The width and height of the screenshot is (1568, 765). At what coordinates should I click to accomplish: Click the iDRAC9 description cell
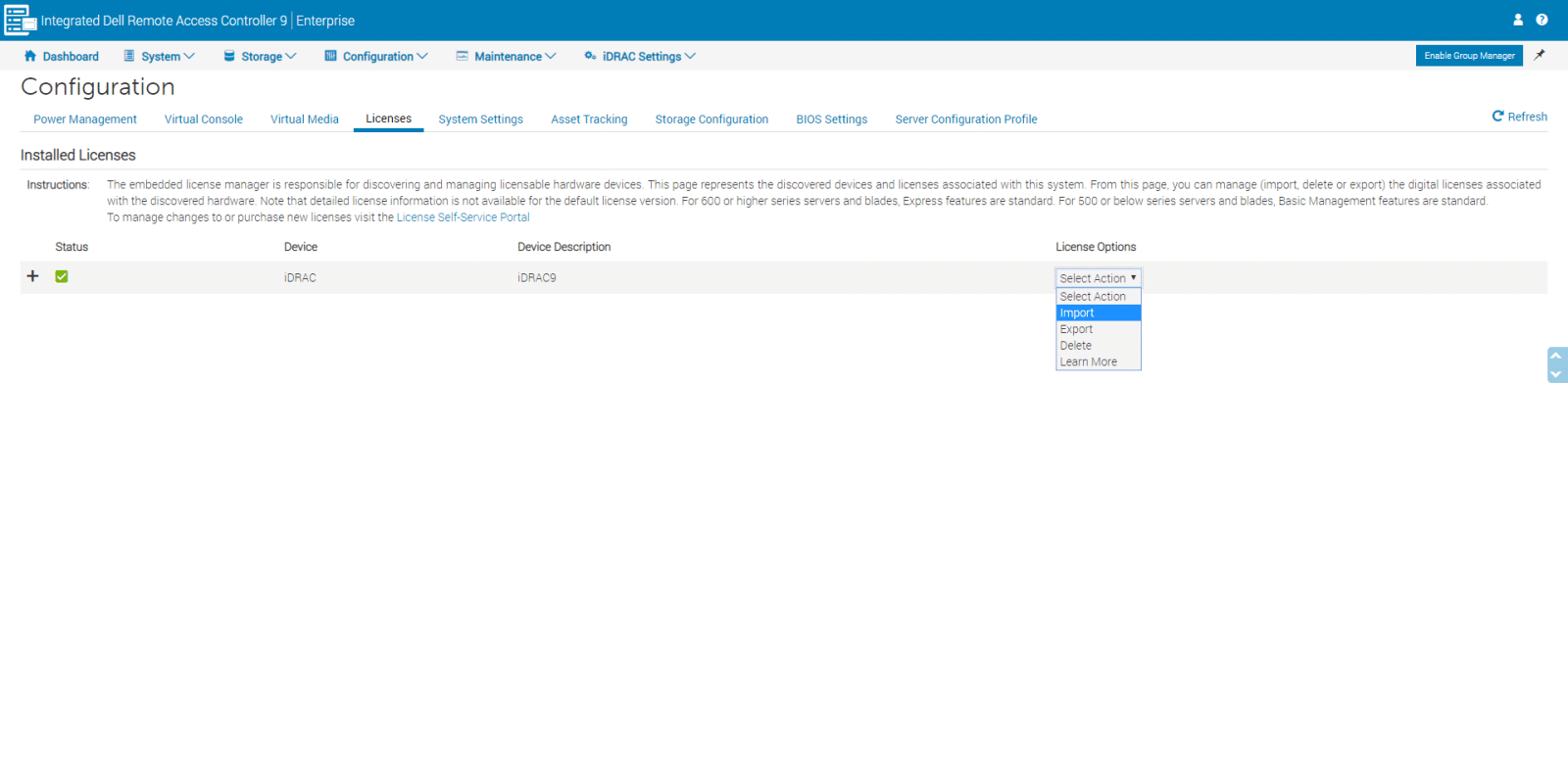537,278
